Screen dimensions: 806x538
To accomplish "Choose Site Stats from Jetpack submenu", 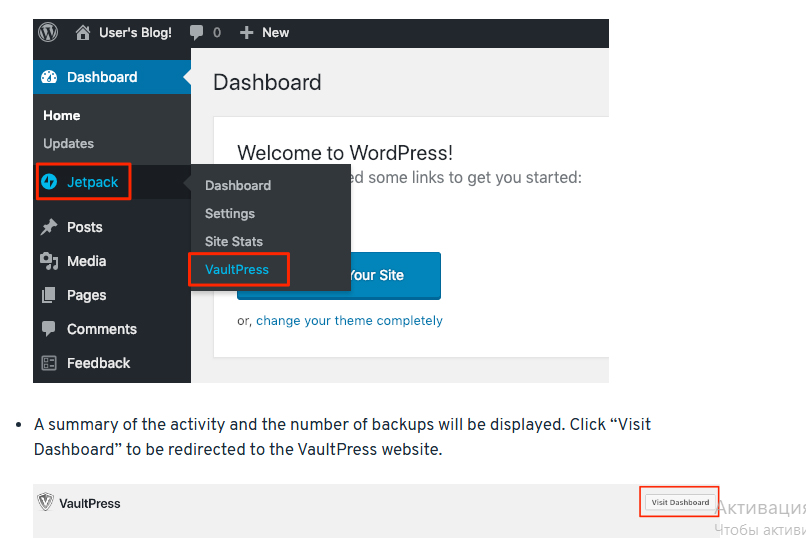I will pyautogui.click(x=234, y=241).
